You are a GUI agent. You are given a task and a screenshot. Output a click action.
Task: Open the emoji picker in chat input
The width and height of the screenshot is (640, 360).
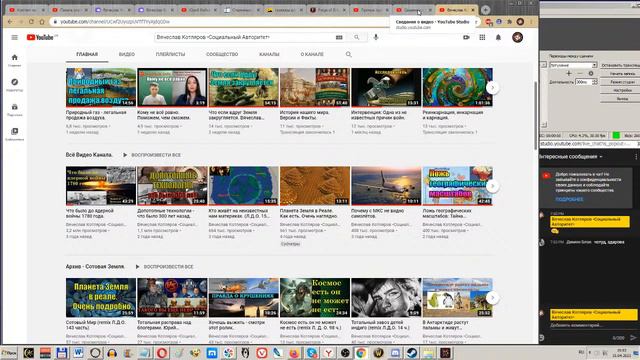pyautogui.click(x=542, y=338)
